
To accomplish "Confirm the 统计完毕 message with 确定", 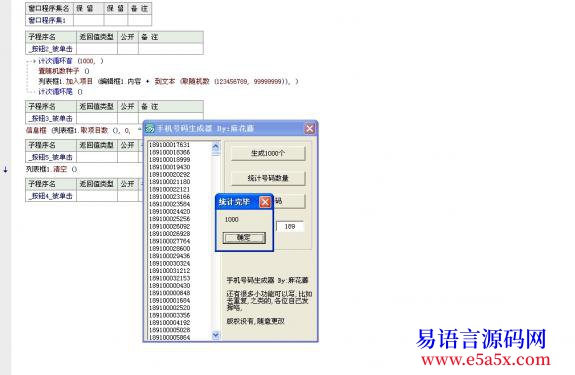I will point(244,238).
